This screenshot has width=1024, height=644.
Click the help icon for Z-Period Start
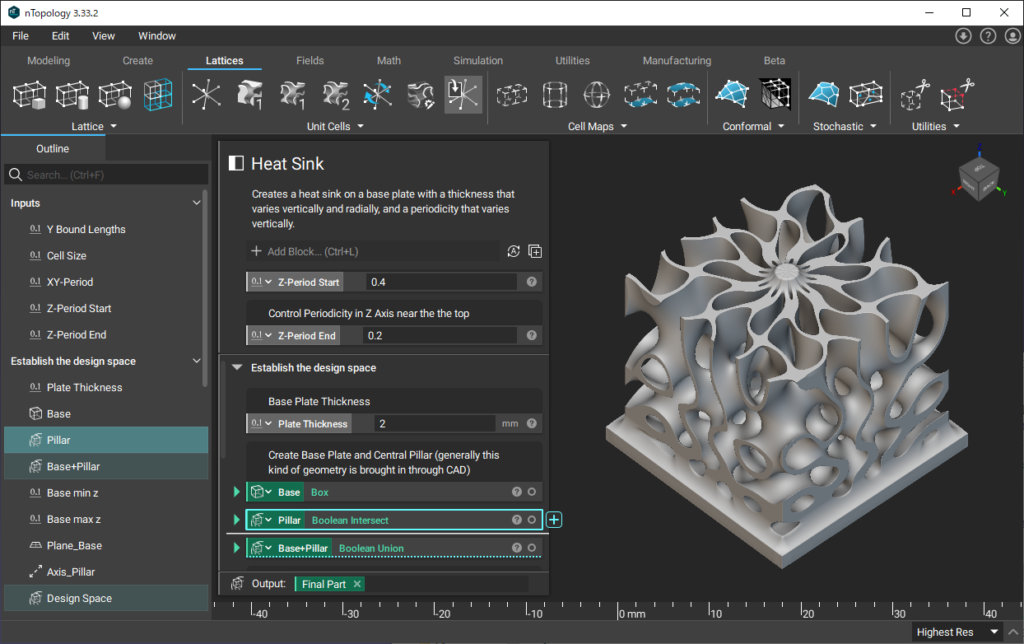[x=532, y=282]
